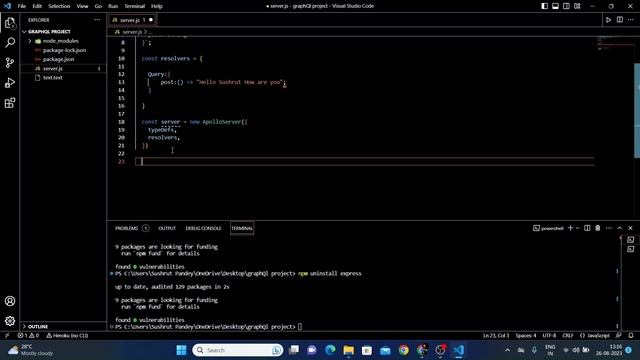
Task: Open remote window indicator in status bar
Action: [7, 336]
